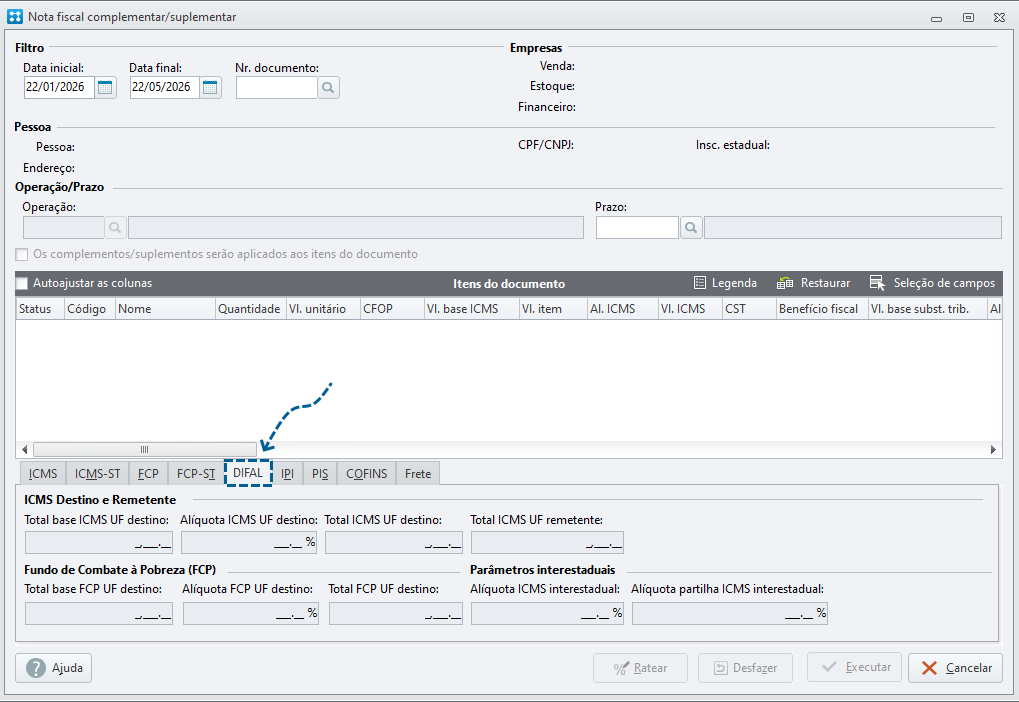The image size is (1019, 702).
Task: Click the Desfazer button
Action: coord(745,668)
